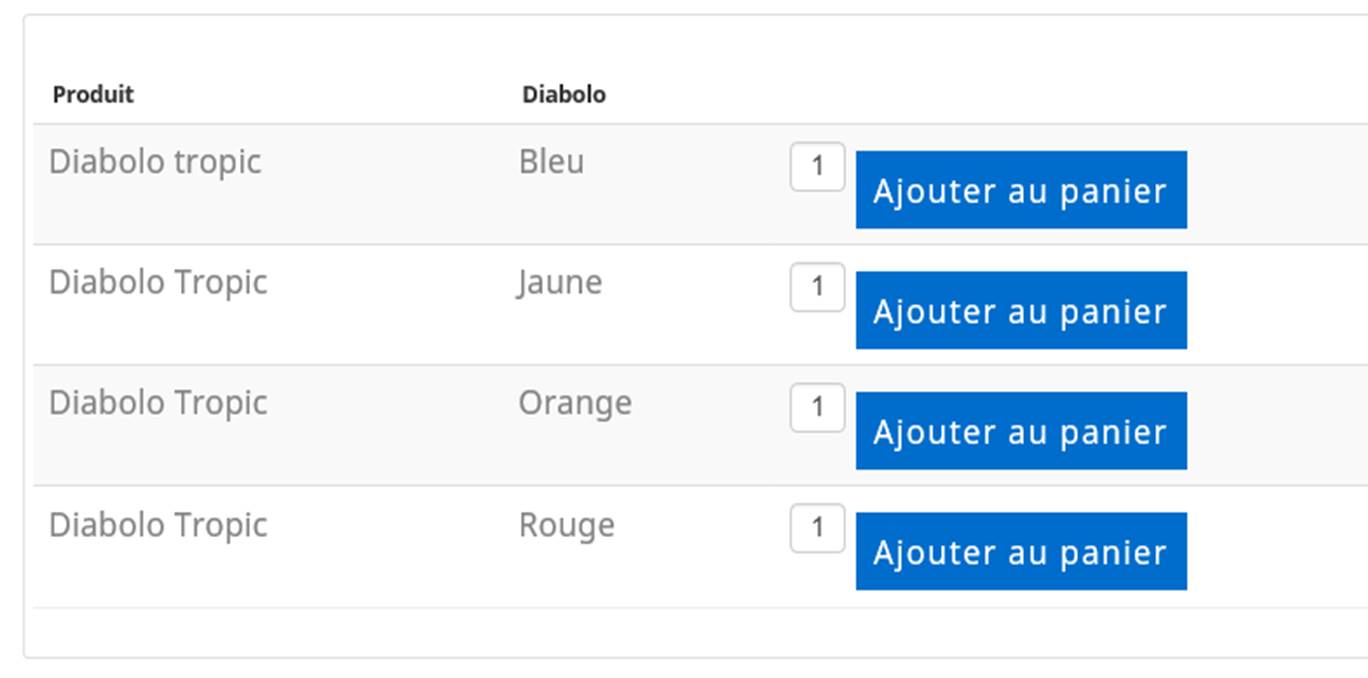Add the Bleu diabolo to cart
1368x678 pixels.
tap(1020, 190)
